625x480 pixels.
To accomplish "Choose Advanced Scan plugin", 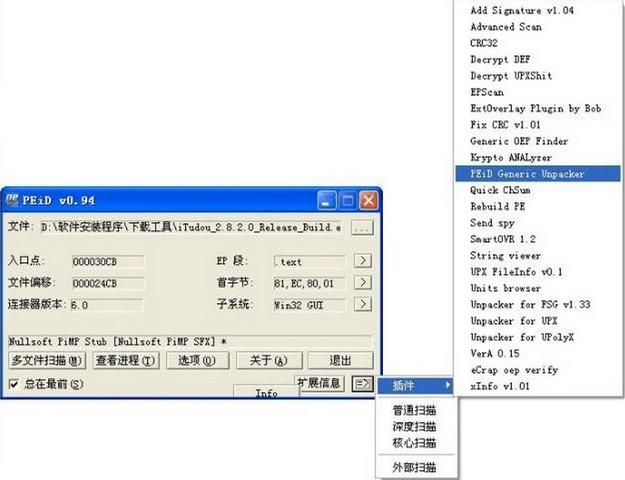I will (538, 27).
